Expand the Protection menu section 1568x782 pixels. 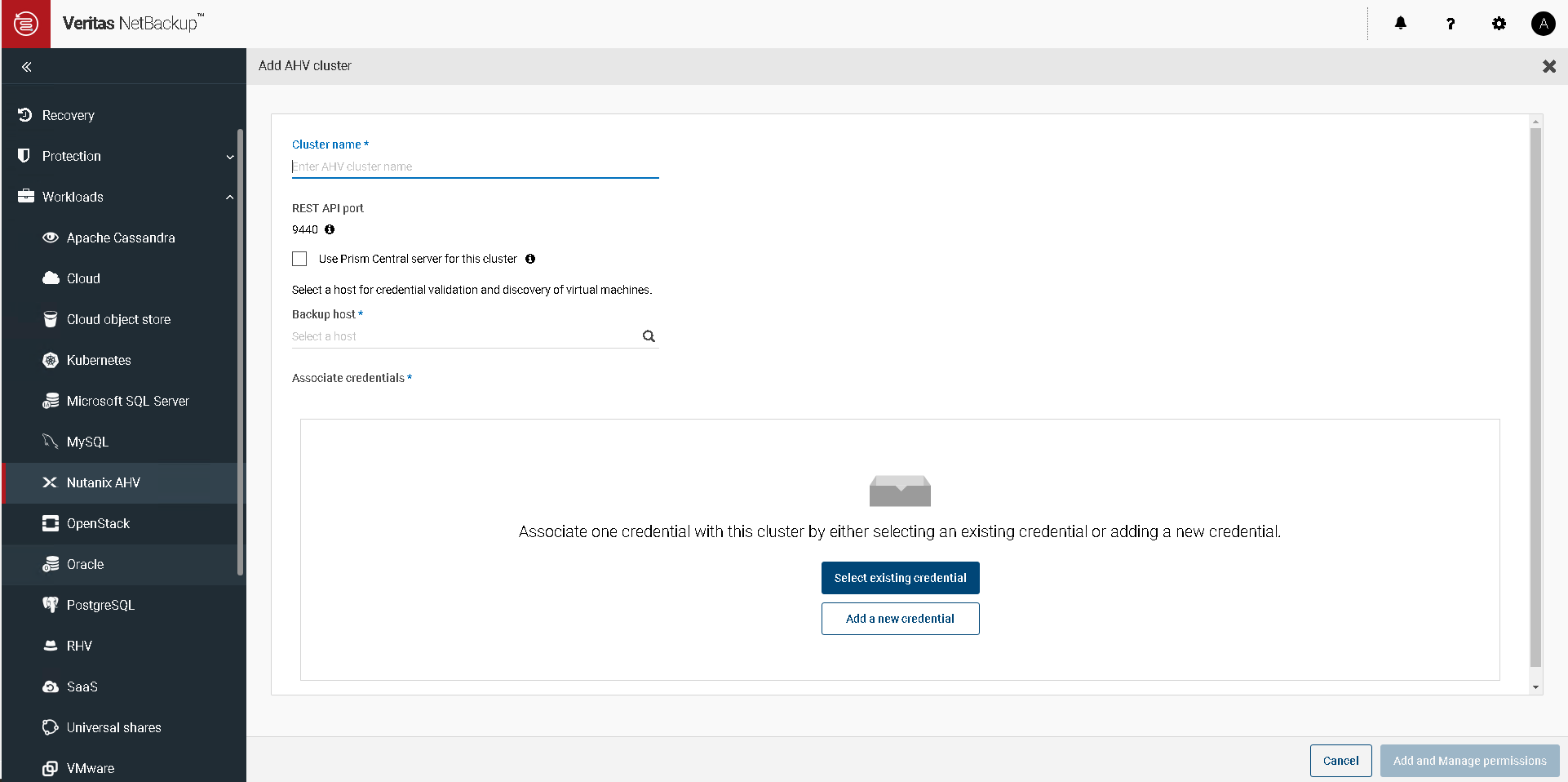tap(229, 157)
